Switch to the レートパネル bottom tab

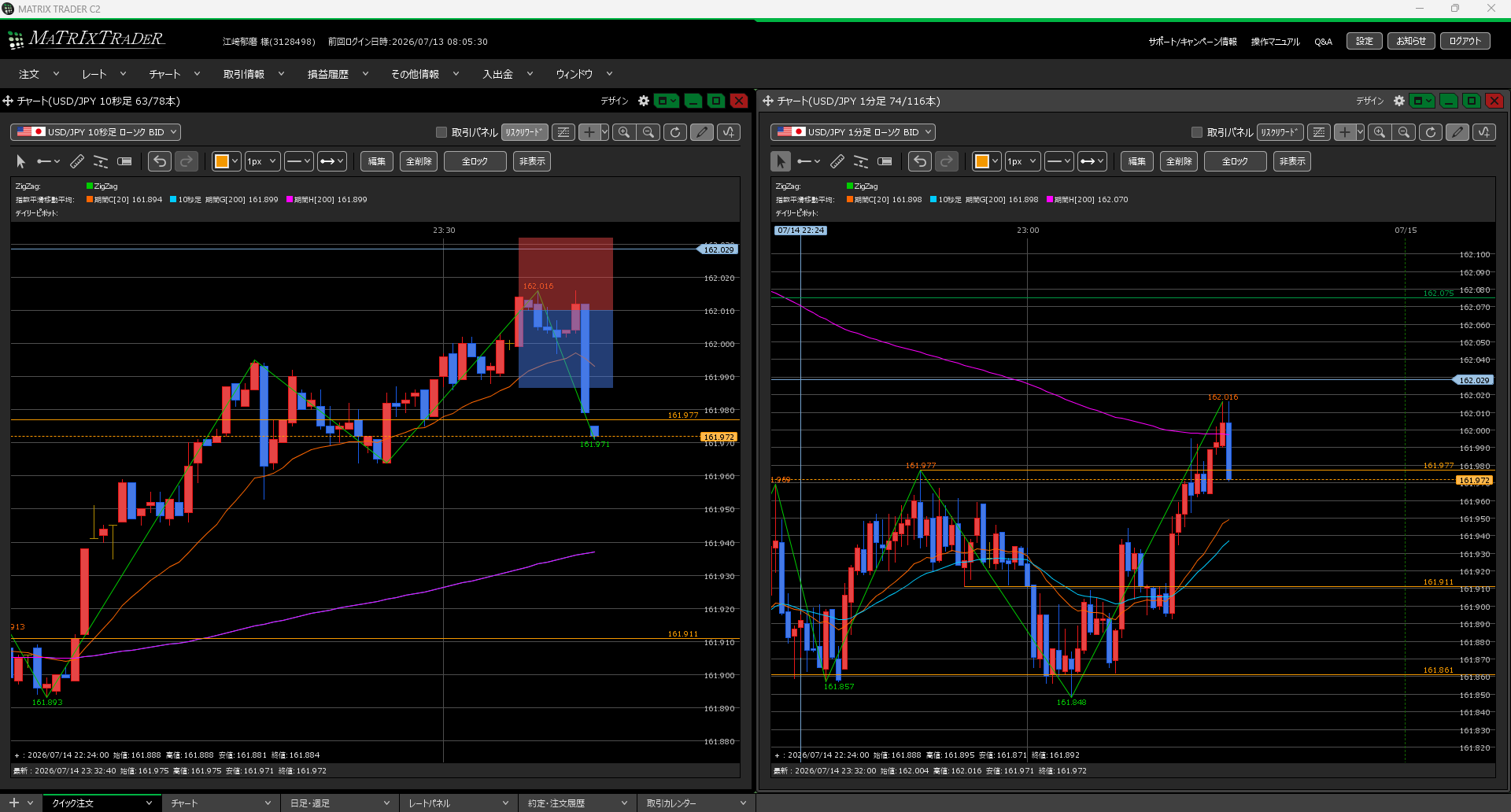pos(458,803)
